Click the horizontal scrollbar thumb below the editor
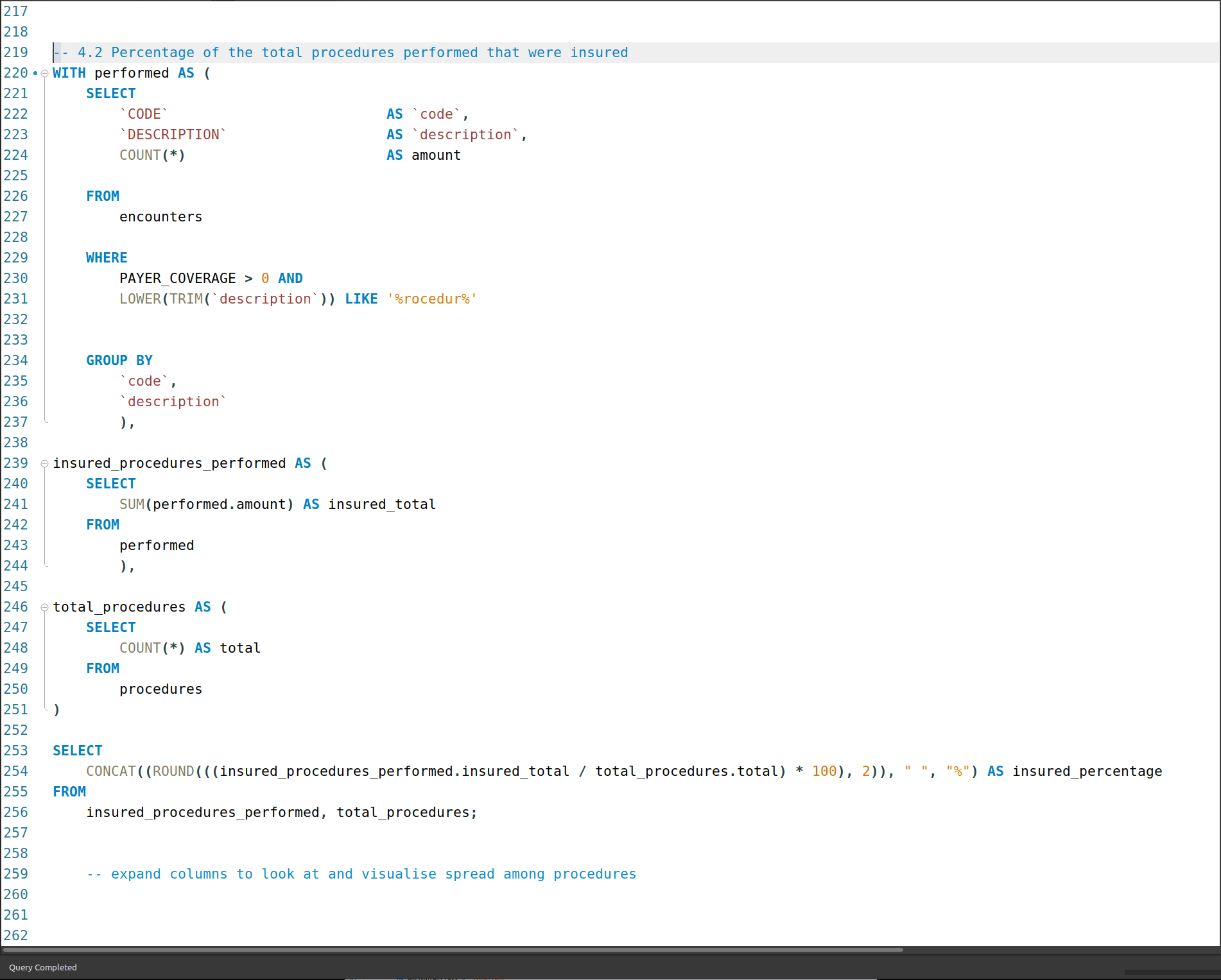This screenshot has width=1221, height=980. coord(453,949)
